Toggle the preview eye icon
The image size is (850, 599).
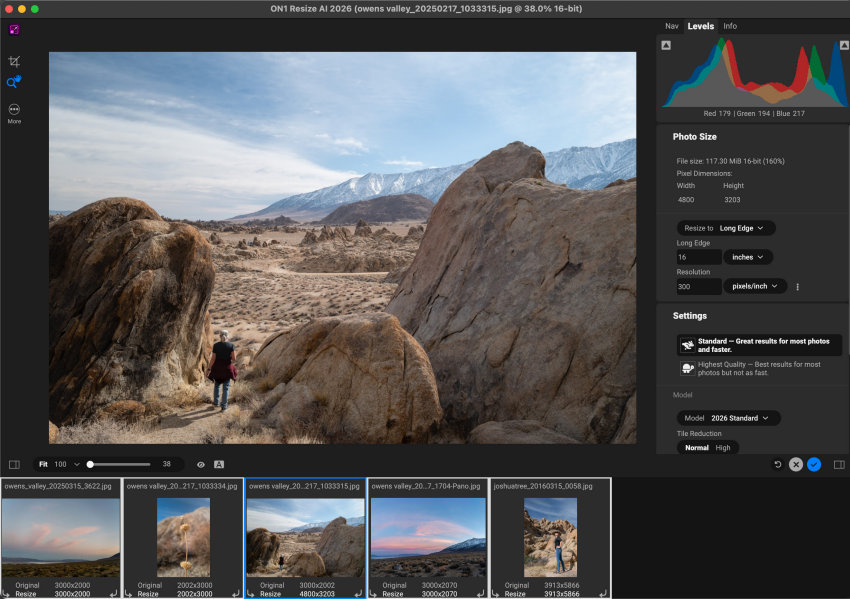(201, 465)
